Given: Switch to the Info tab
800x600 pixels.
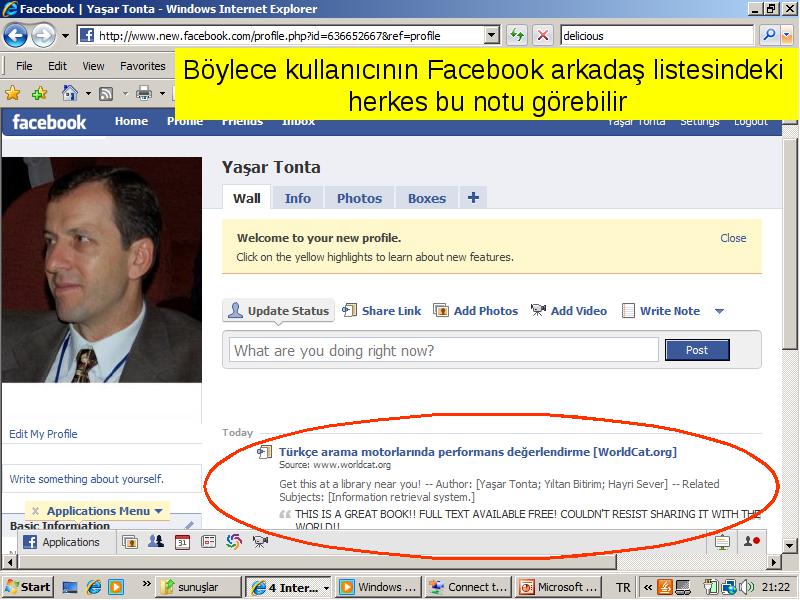Looking at the screenshot, I should pos(297,198).
